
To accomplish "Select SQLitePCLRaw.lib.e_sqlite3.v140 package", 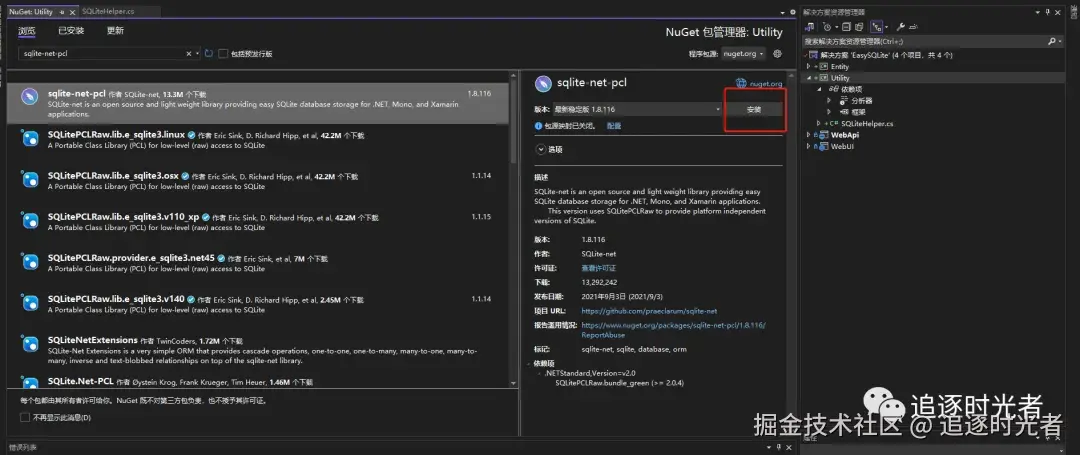I will click(258, 304).
